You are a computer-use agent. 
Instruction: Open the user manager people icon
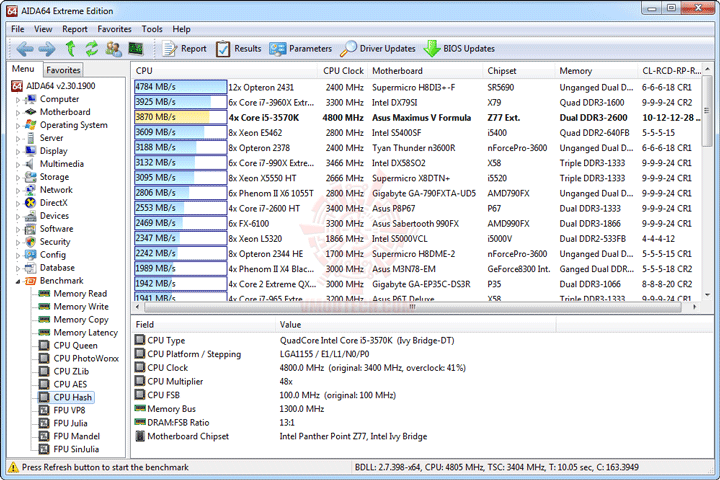(113, 48)
